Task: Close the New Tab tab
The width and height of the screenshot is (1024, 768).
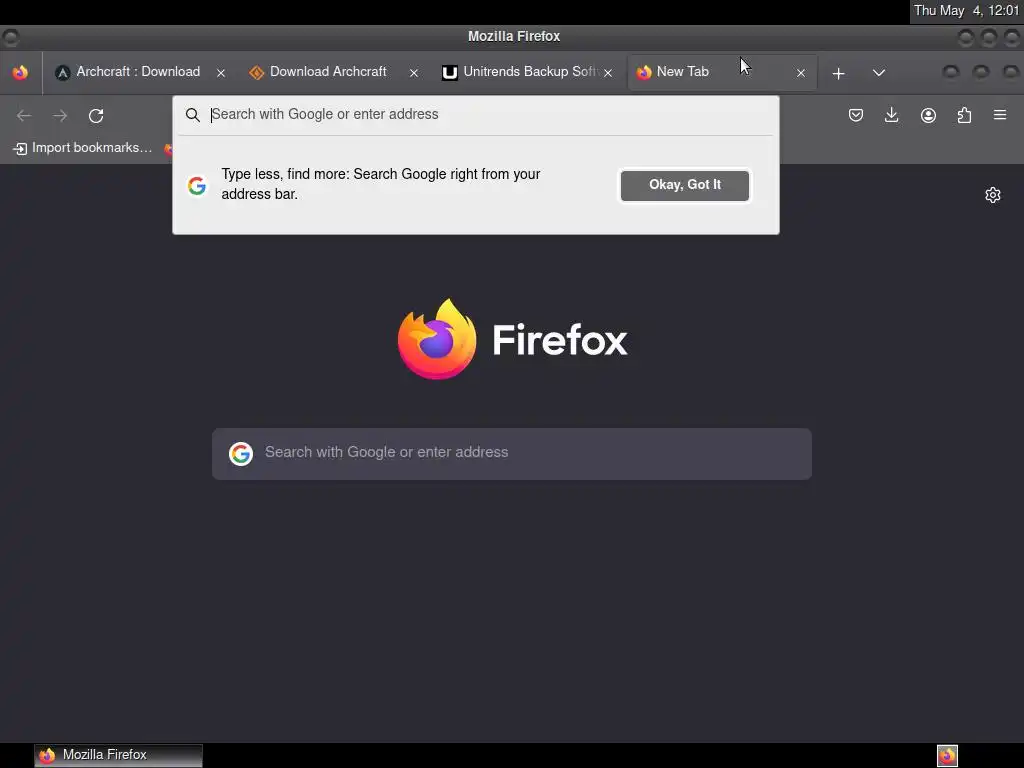Action: (801, 73)
